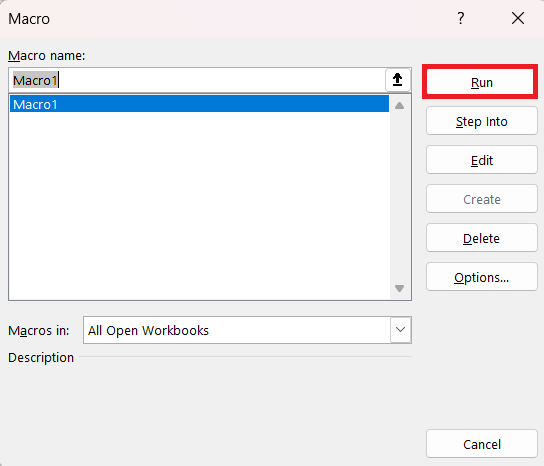Open the All Open Workbooks combo box

pyautogui.click(x=247, y=330)
